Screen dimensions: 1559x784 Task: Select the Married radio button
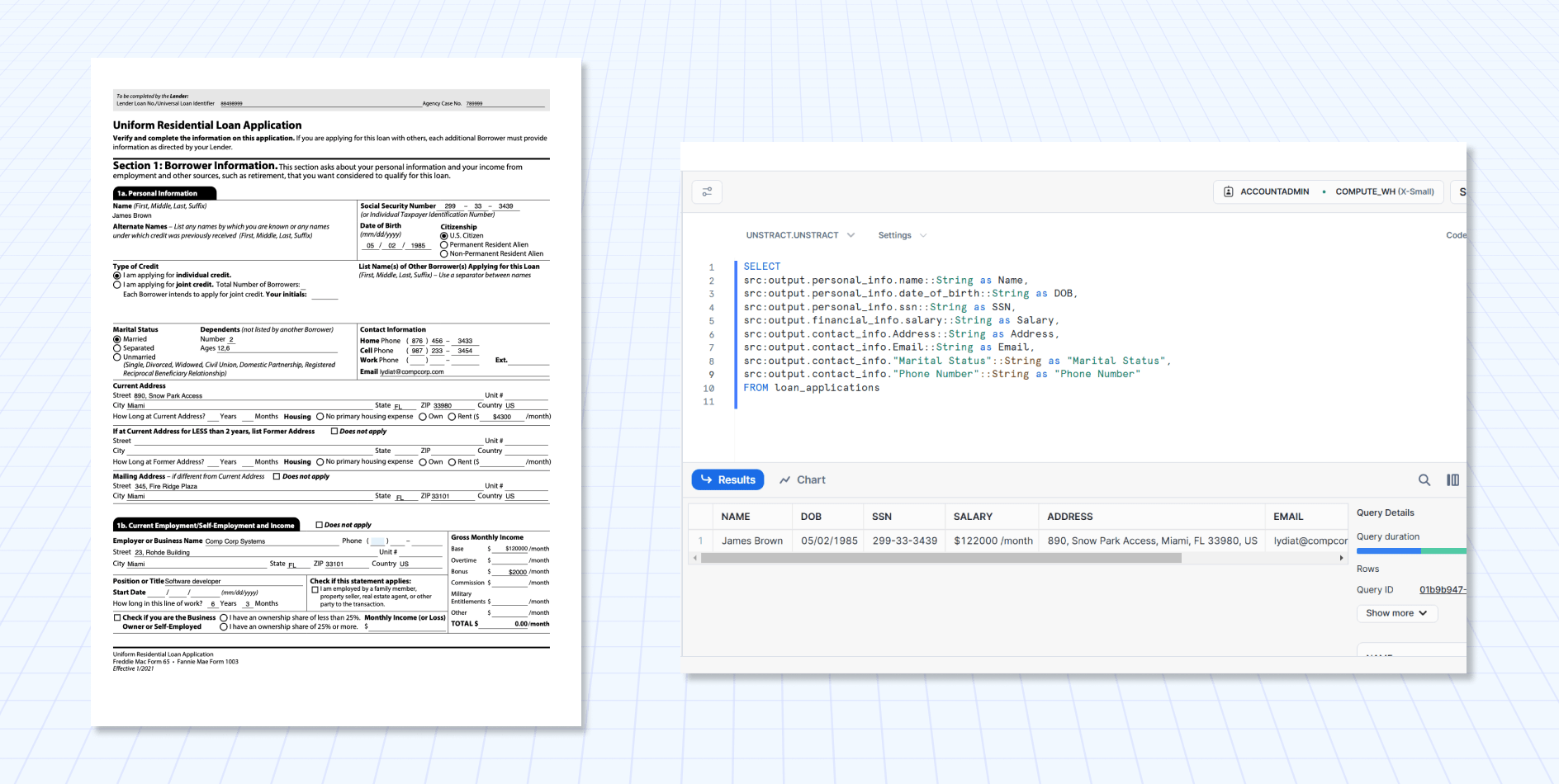point(117,339)
